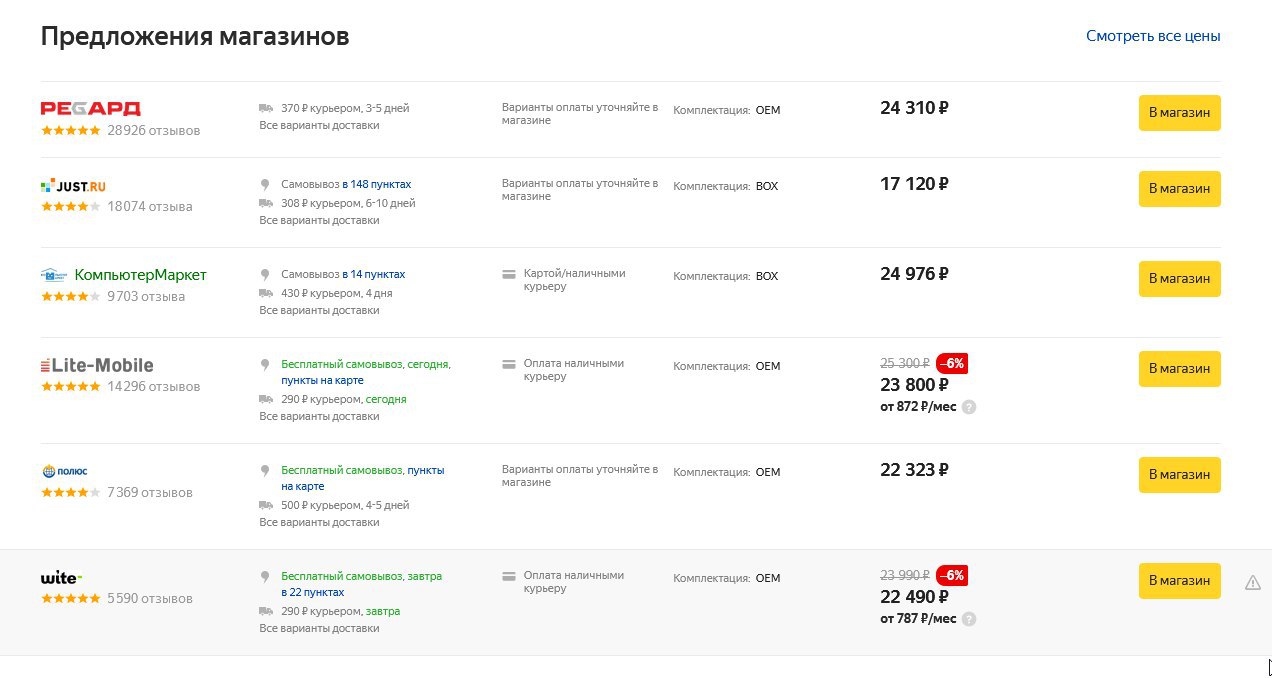Open the JUST.RU store logo
Screen dimensions: 1272x678
pyautogui.click(x=73, y=186)
